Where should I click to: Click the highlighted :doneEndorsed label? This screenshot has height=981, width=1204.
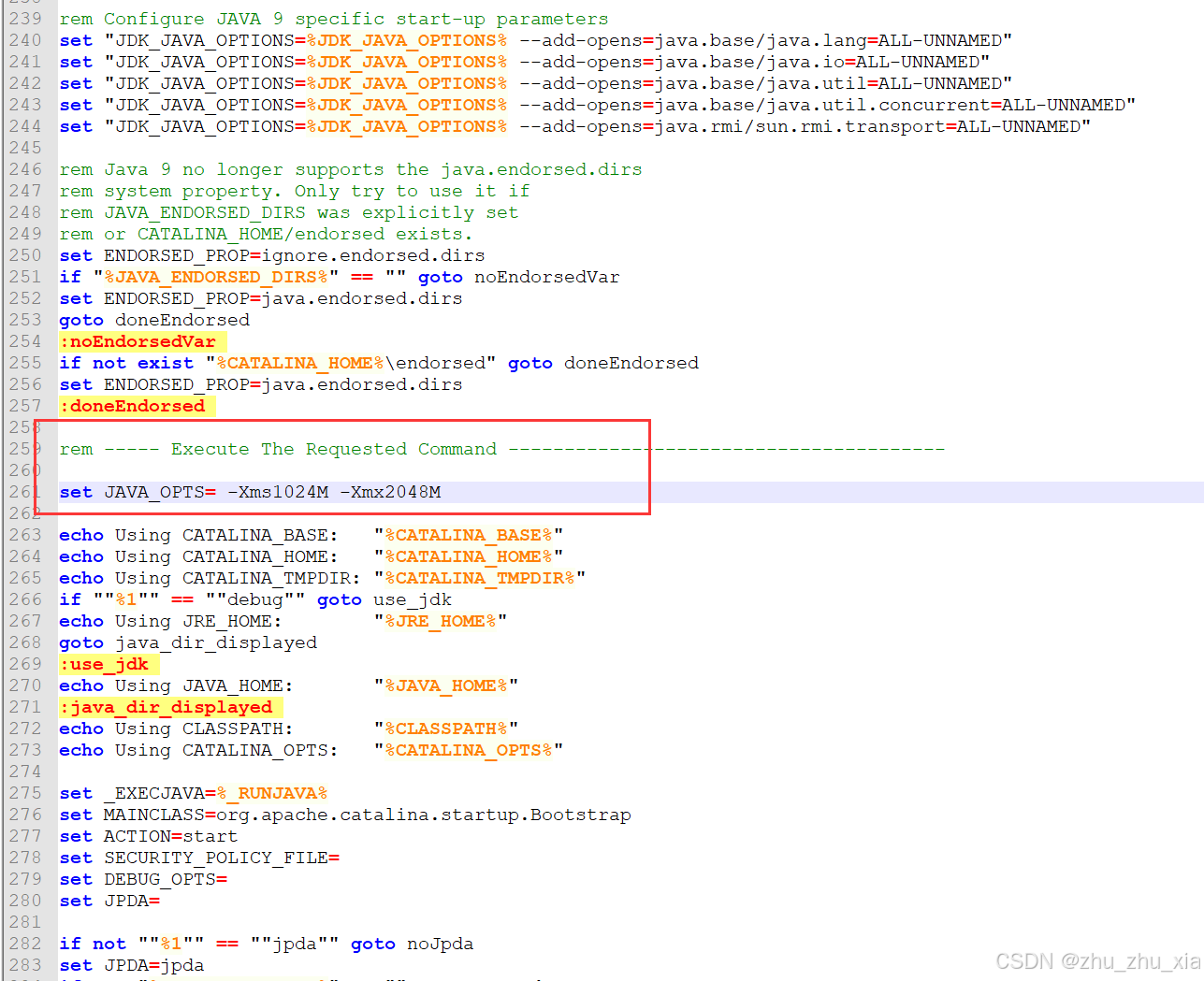(132, 406)
